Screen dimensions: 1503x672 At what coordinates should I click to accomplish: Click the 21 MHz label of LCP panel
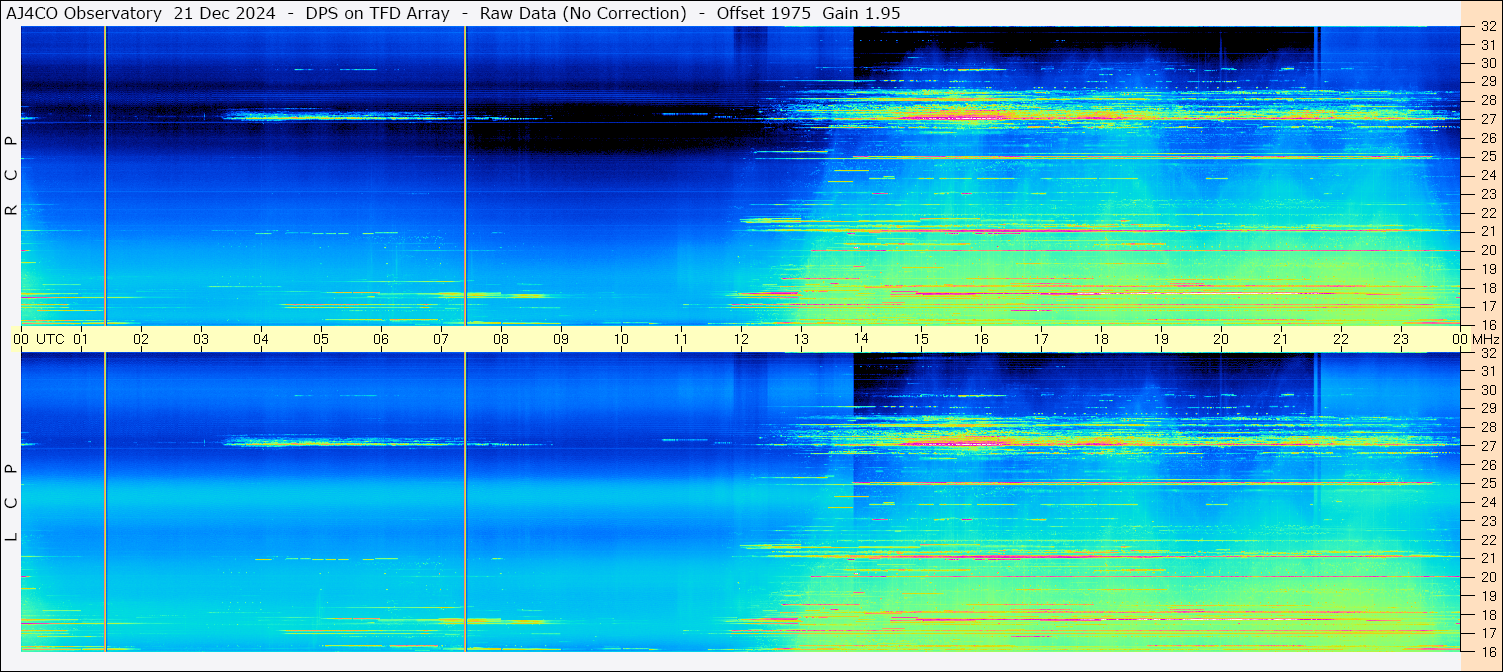[1487, 558]
